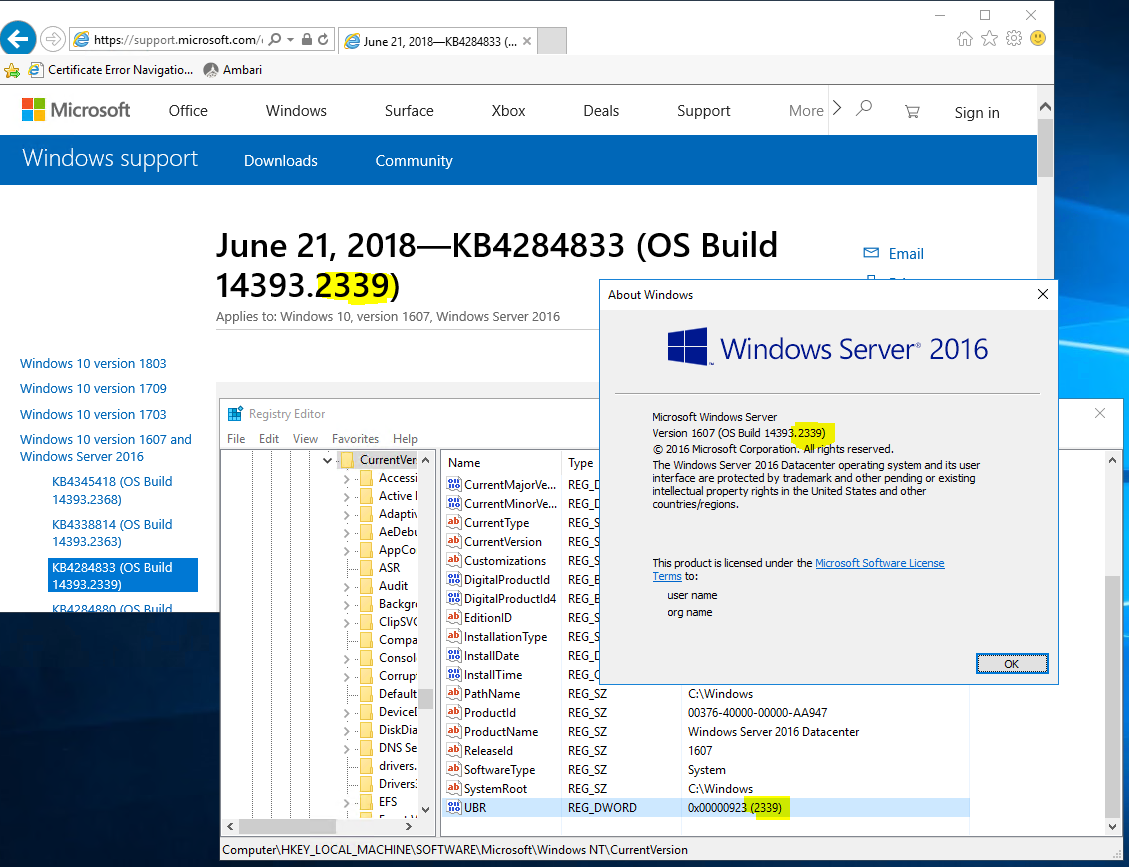
Task: Open the address bar dropdown arrow
Action: coord(290,40)
